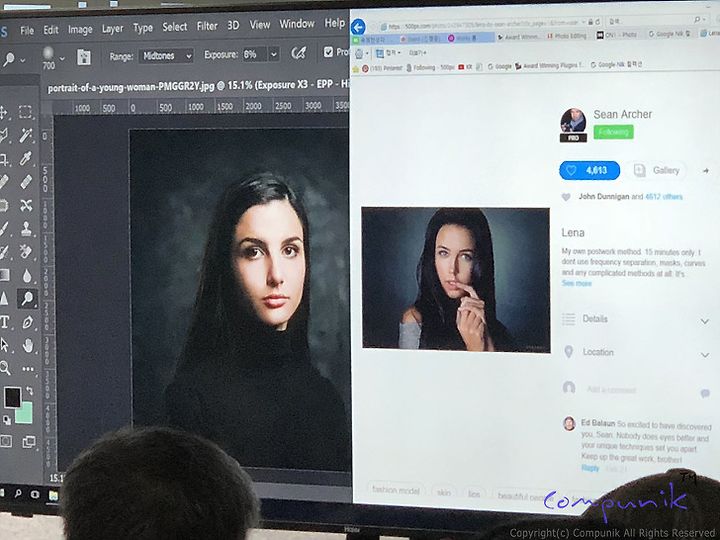Select the portrait-of-a-young-woman document tab
This screenshot has width=720, height=540.
tap(198, 86)
